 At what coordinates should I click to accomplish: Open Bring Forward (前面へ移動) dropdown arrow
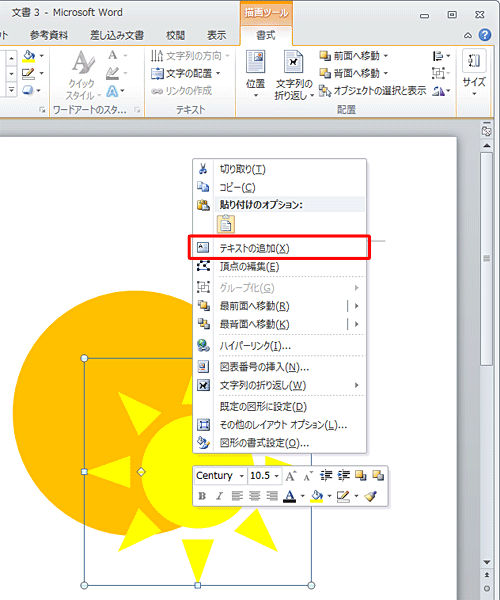point(386,56)
